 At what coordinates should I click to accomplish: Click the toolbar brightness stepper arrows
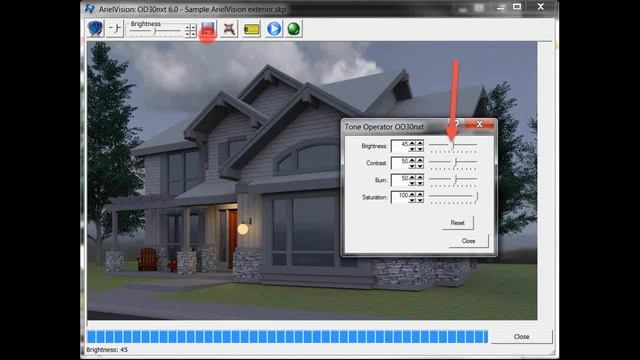click(x=190, y=31)
